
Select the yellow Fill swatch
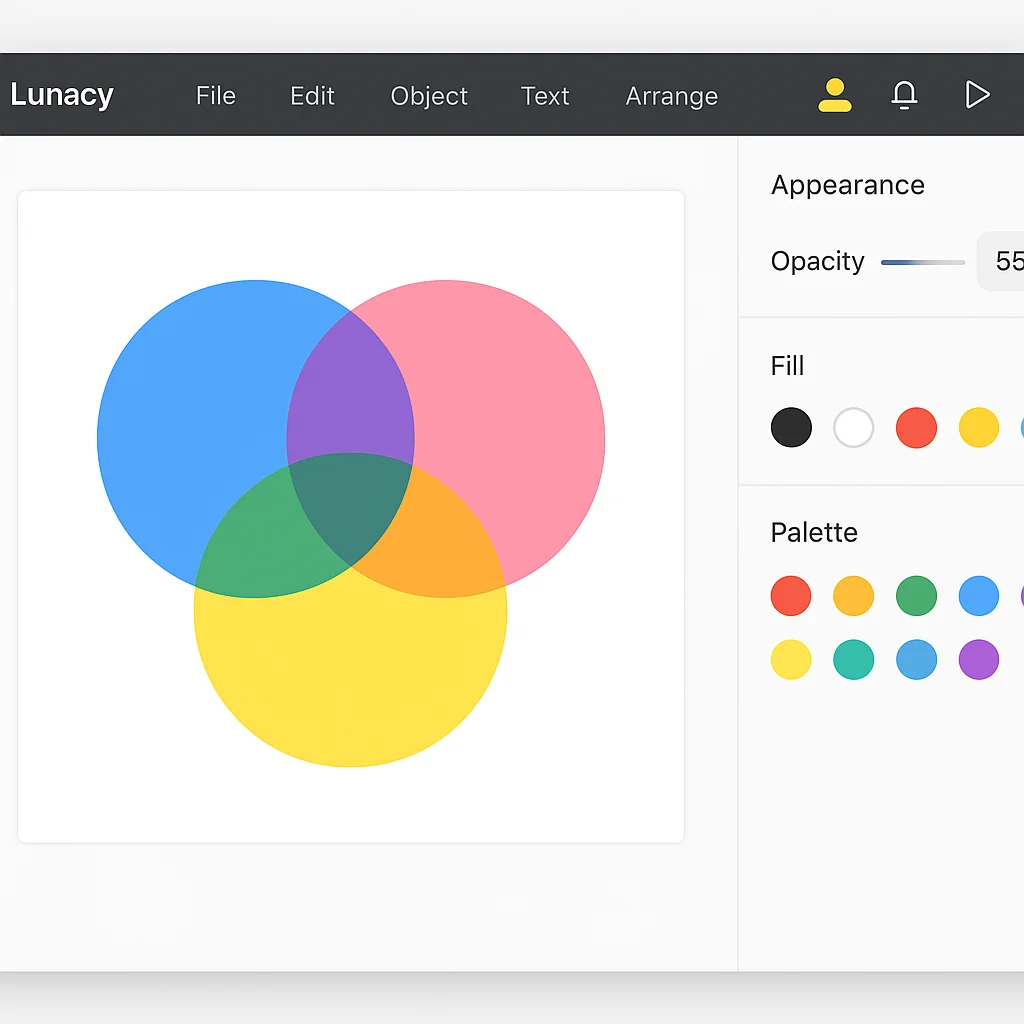click(978, 427)
